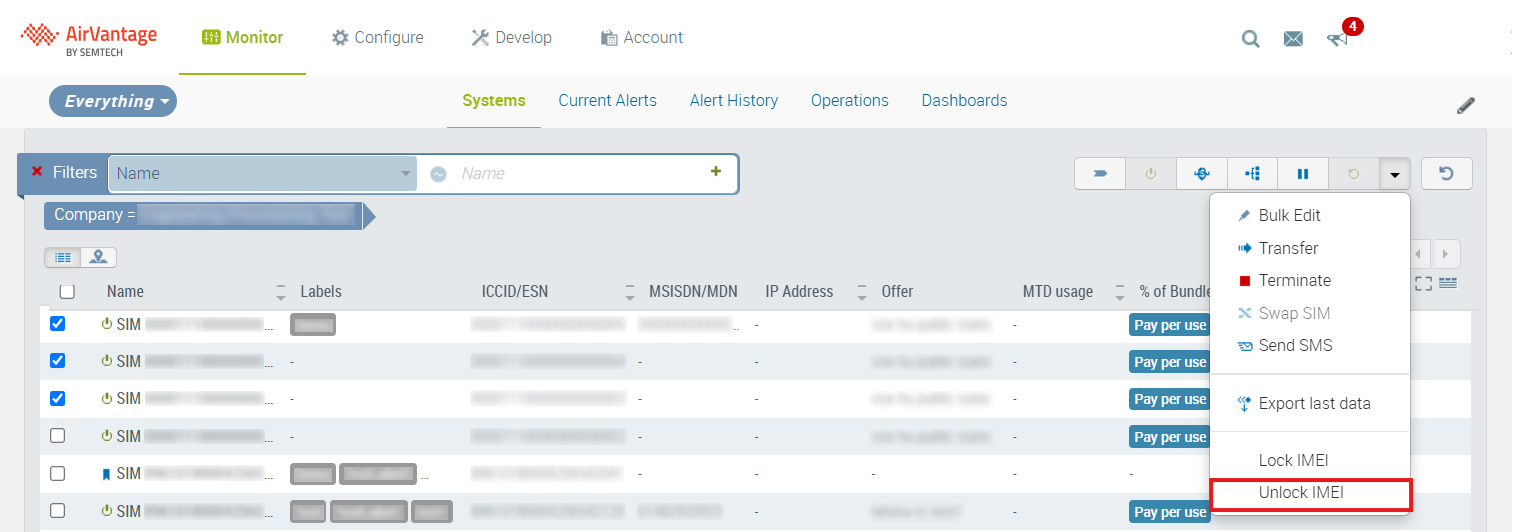Image resolution: width=1514 pixels, height=532 pixels.
Task: Open the mail envelope icon
Action: click(x=1293, y=39)
